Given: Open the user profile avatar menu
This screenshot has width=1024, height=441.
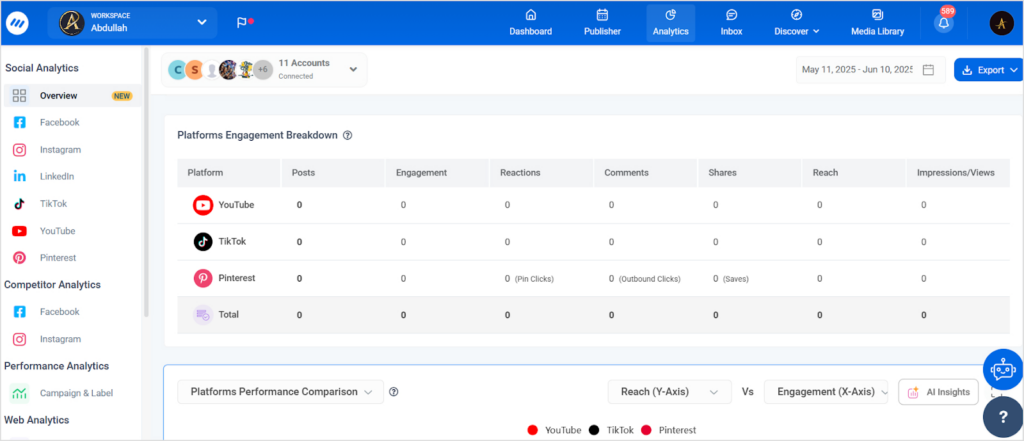Looking at the screenshot, I should coord(1001,23).
